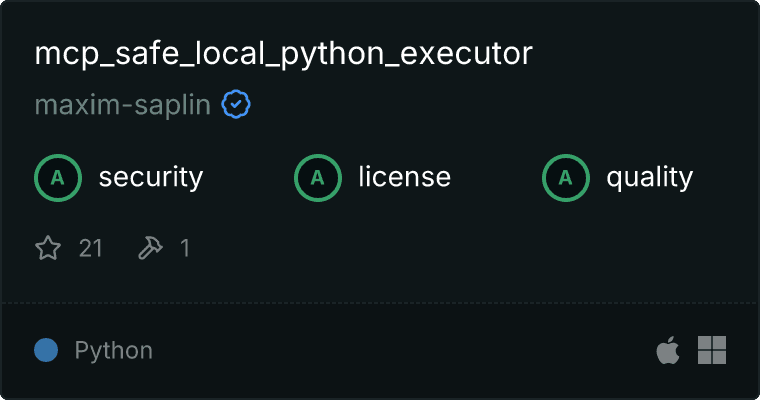Click the Windows platform icon
The width and height of the screenshot is (760, 400).
(712, 350)
